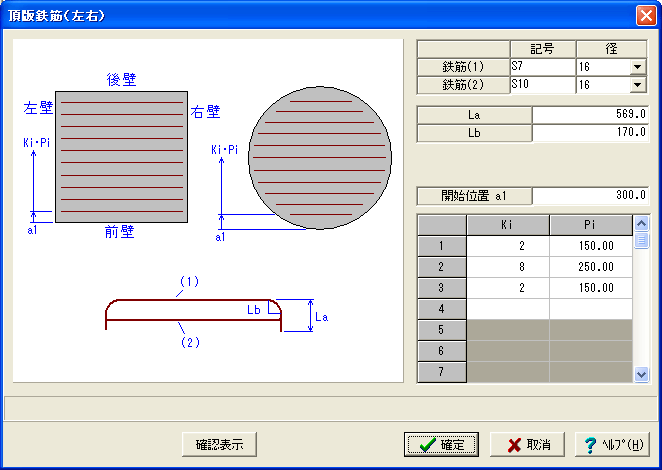The image size is (662, 470).
Task: Select the Pi cell in row 3
Action: pos(591,288)
